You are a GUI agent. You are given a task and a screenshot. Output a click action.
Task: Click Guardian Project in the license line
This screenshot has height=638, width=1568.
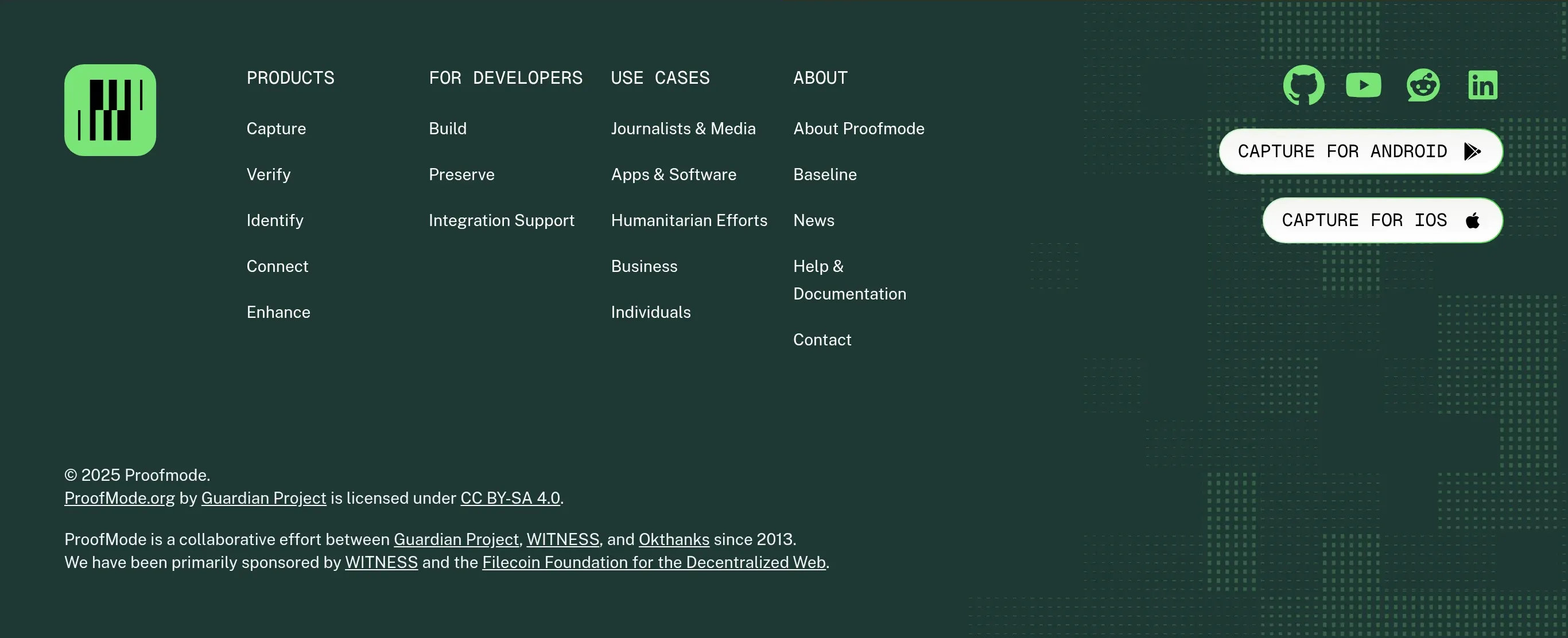click(x=263, y=498)
